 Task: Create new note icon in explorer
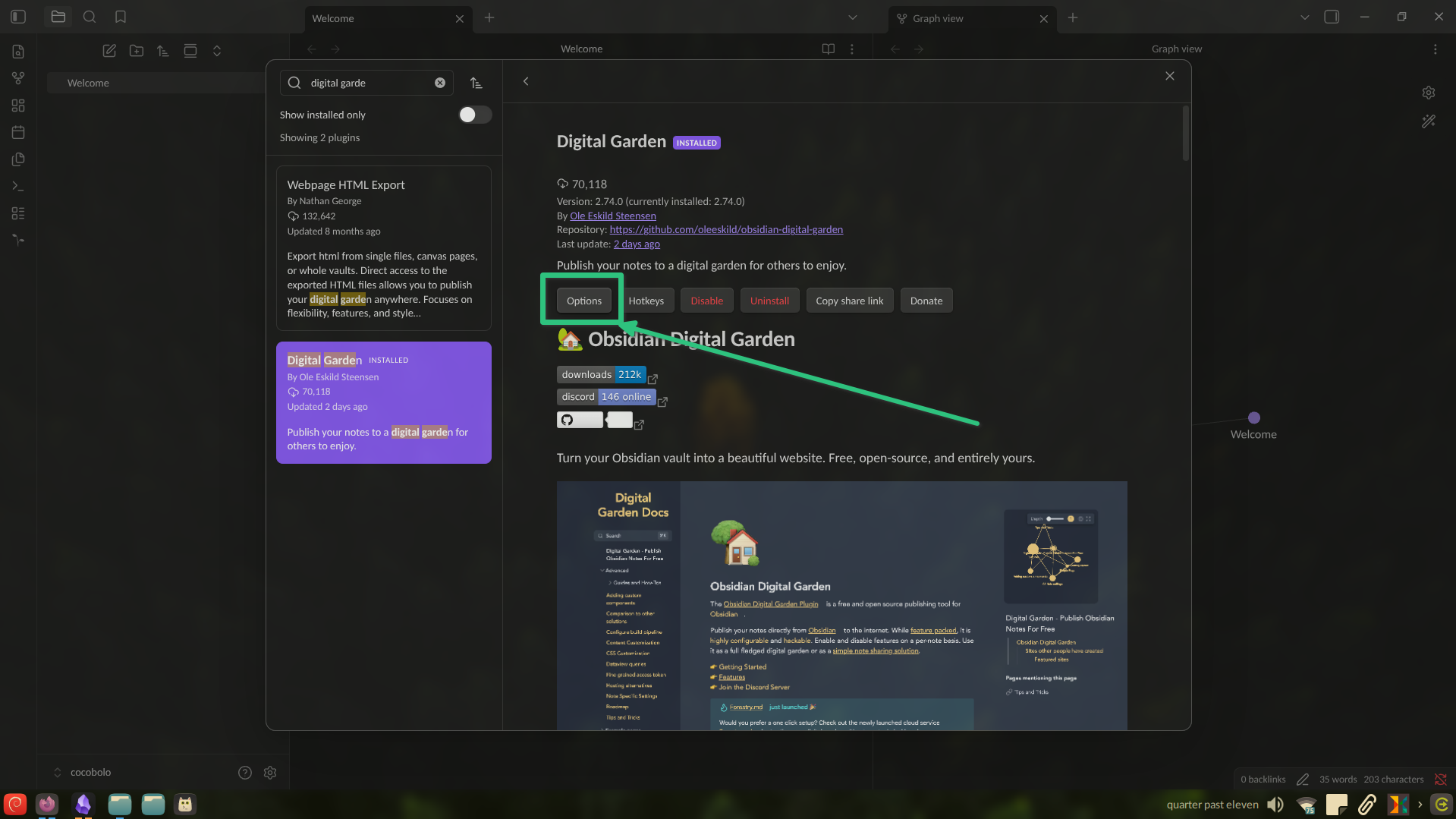click(x=109, y=51)
